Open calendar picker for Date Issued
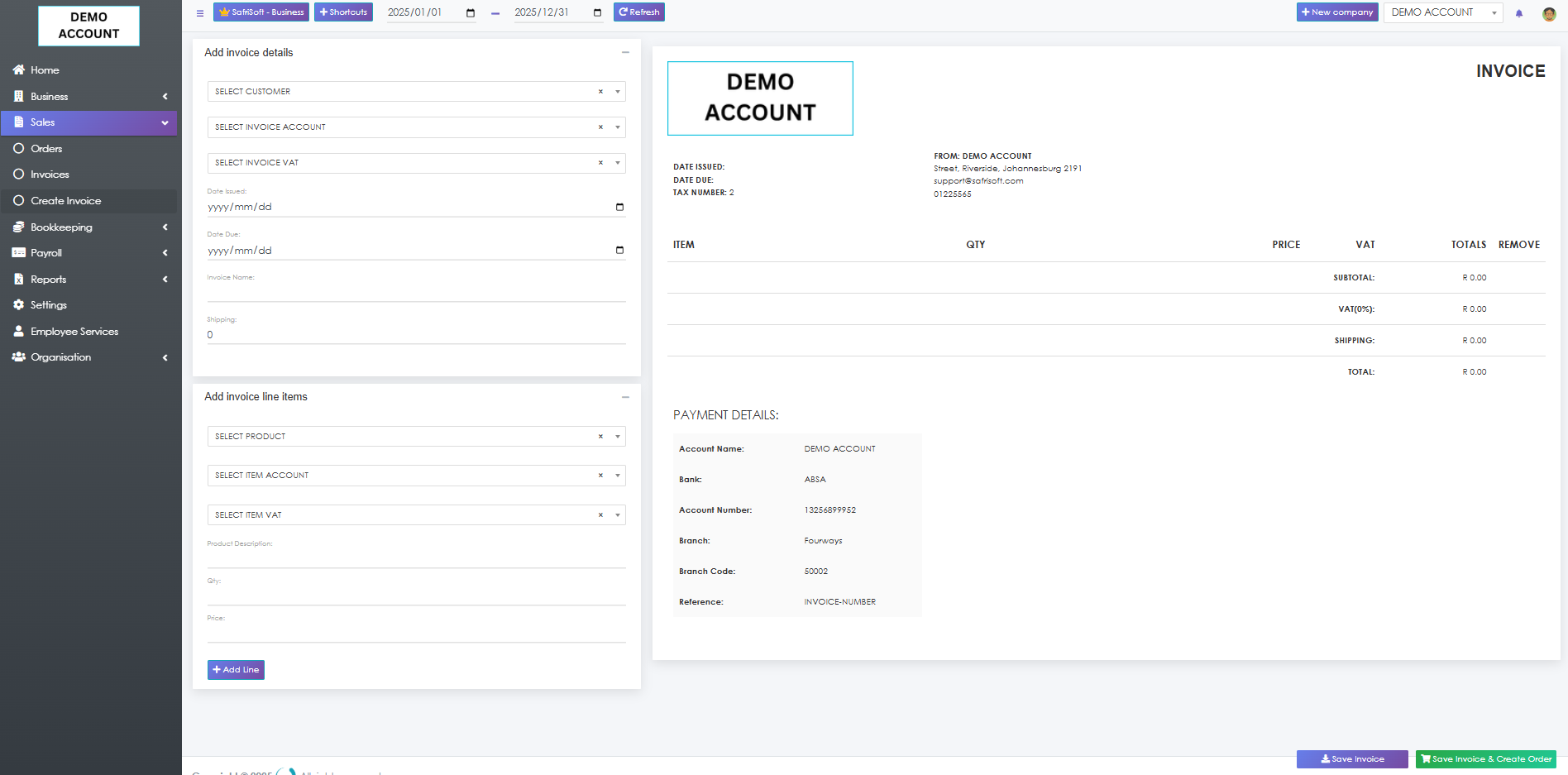Screen dimensions: 1568x775 point(619,207)
